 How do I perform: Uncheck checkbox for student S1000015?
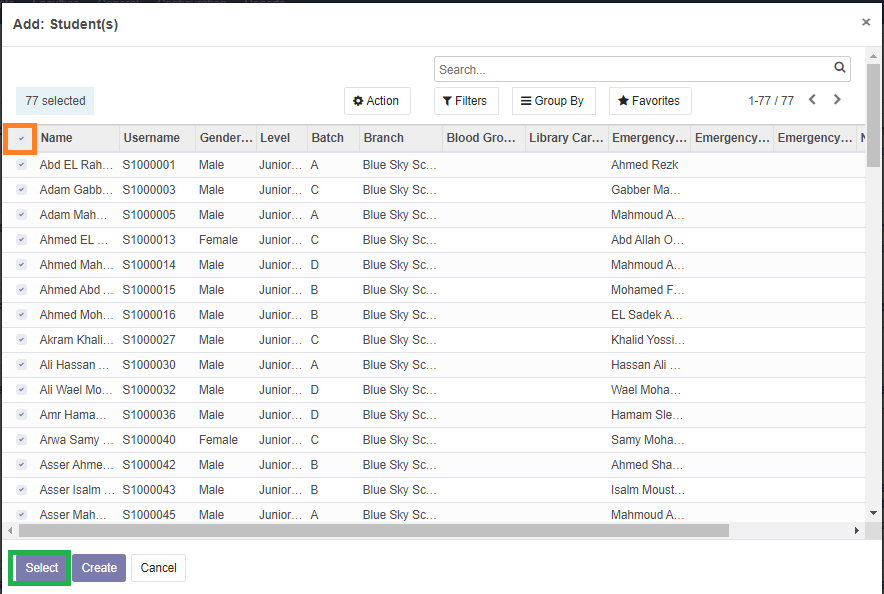point(21,290)
